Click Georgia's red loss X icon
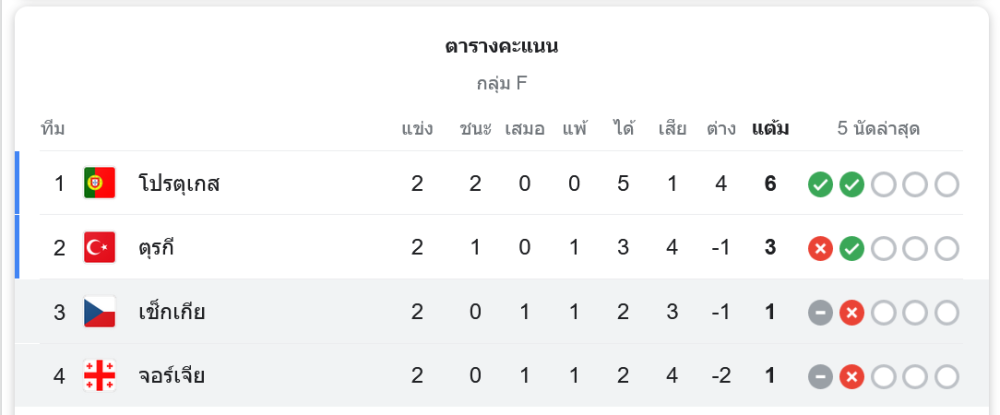Screen dimensions: 1000x415 click(852, 377)
